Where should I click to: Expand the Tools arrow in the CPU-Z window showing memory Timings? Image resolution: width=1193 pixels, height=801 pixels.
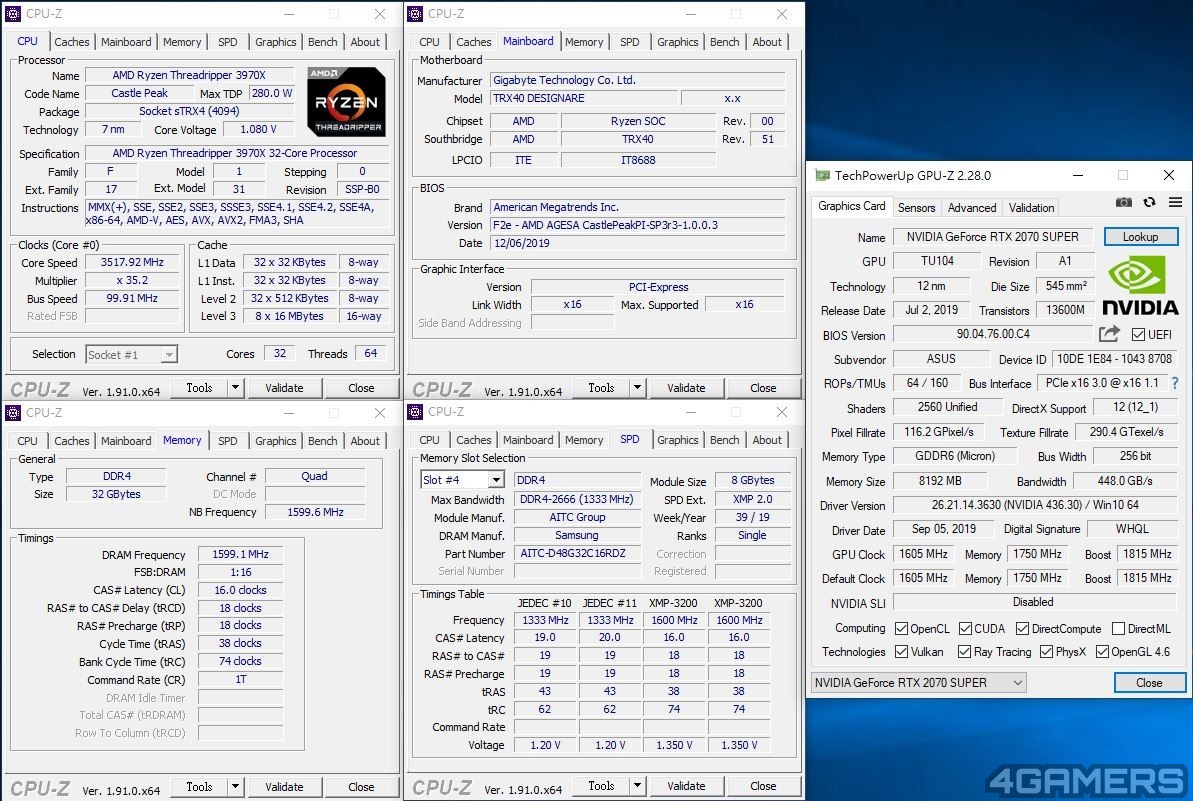coord(236,787)
